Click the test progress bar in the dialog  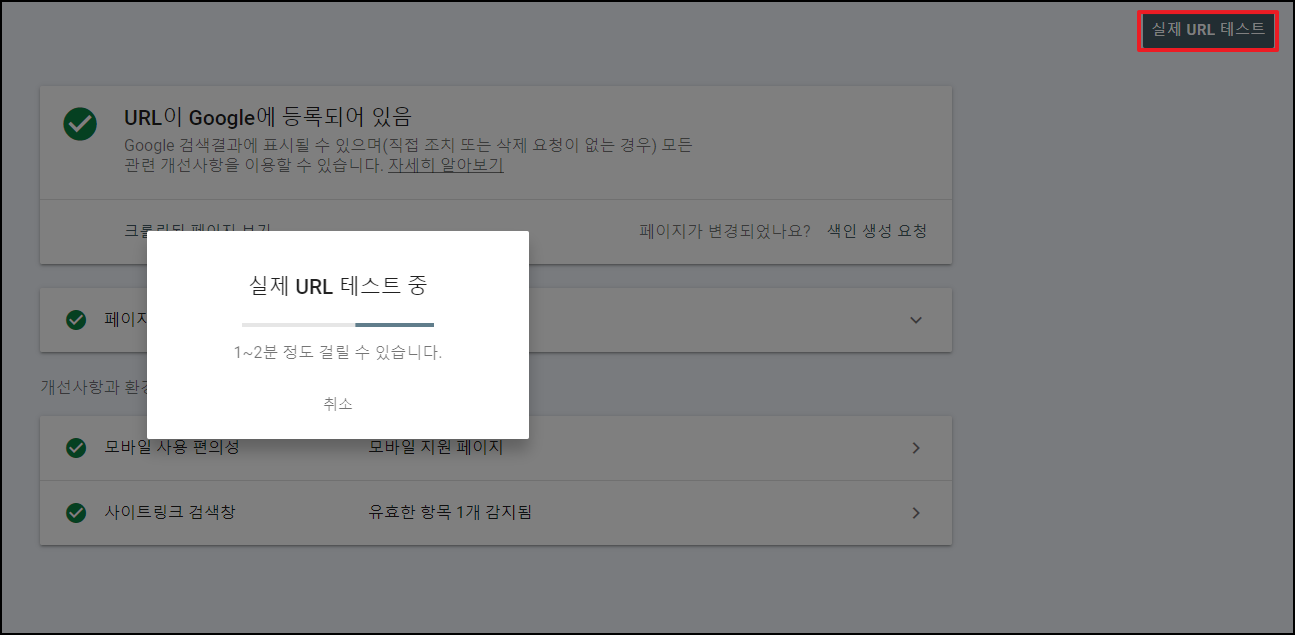tap(338, 325)
